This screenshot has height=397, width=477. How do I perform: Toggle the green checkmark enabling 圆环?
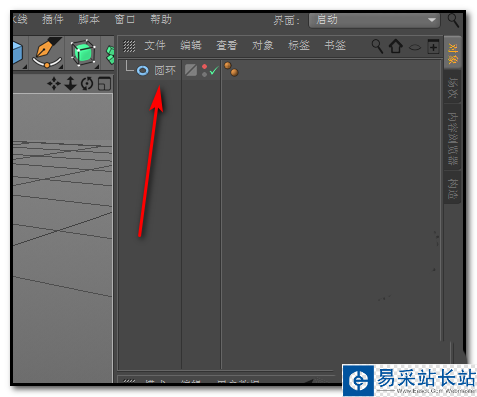tap(214, 70)
